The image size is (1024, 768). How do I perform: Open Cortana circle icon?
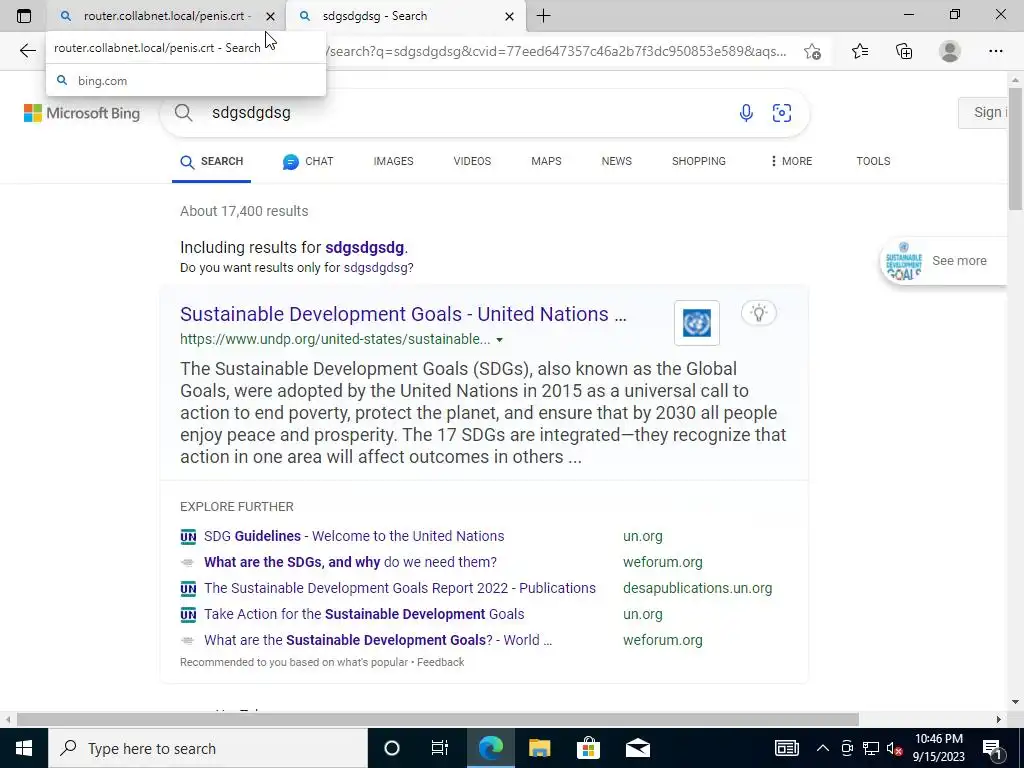(392, 748)
